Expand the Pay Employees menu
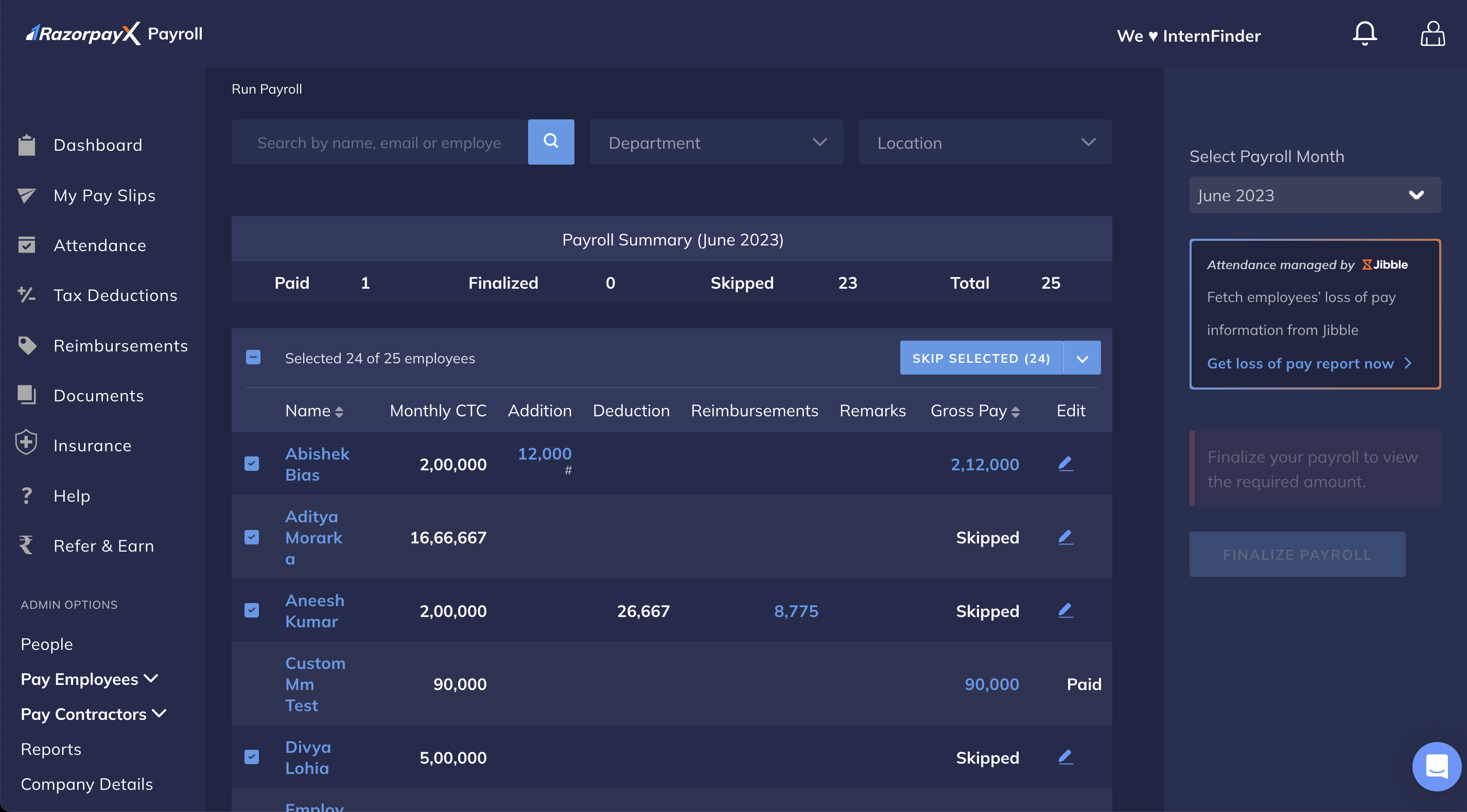 90,679
